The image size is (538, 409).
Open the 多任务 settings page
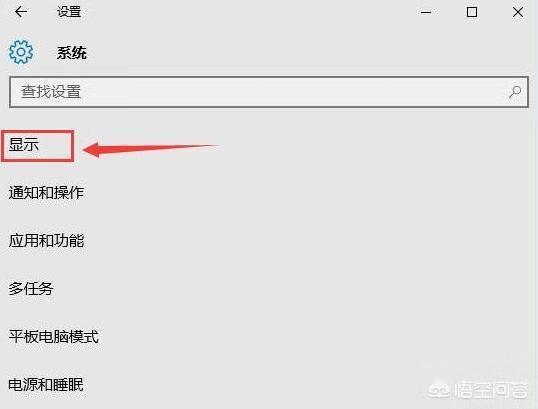coord(31,289)
